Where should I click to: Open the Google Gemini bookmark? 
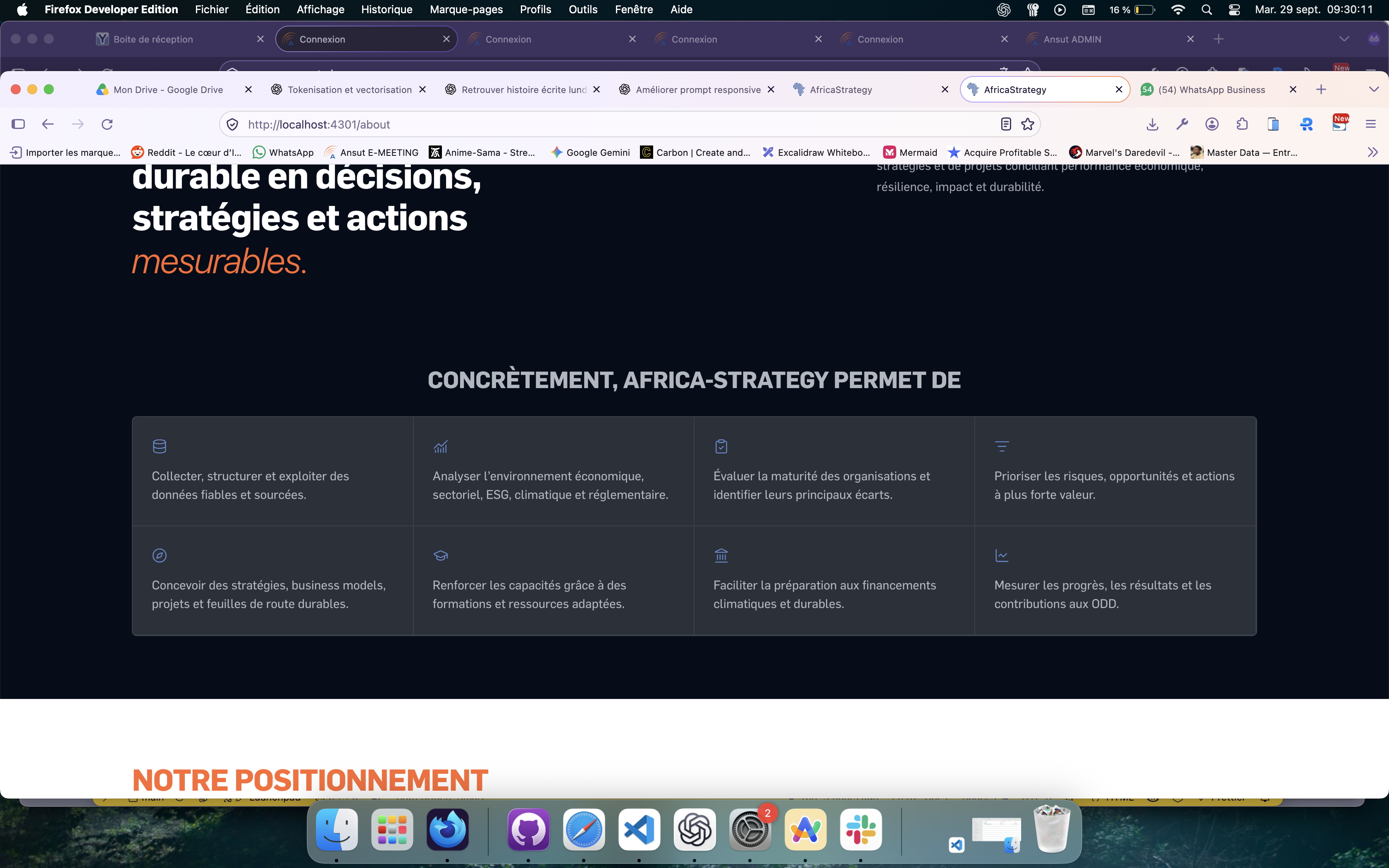click(x=590, y=152)
